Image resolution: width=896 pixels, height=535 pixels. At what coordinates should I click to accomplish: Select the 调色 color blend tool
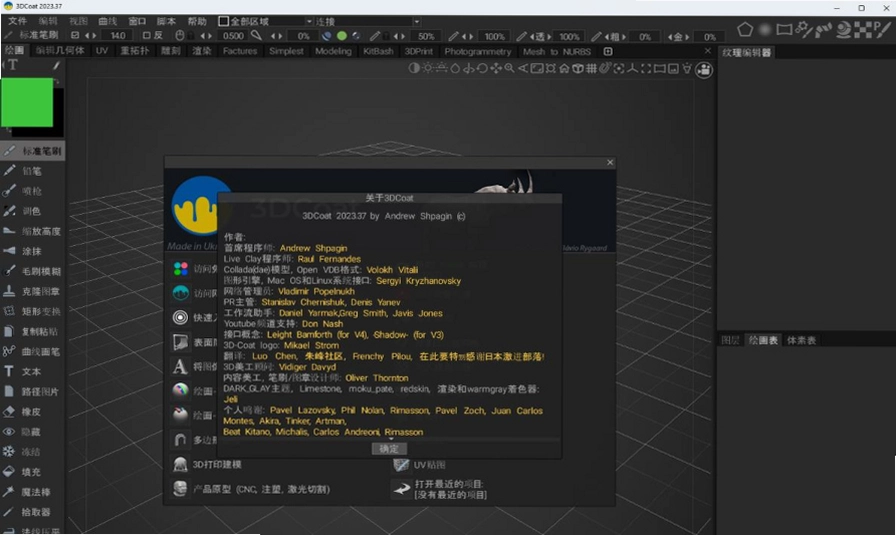point(31,211)
